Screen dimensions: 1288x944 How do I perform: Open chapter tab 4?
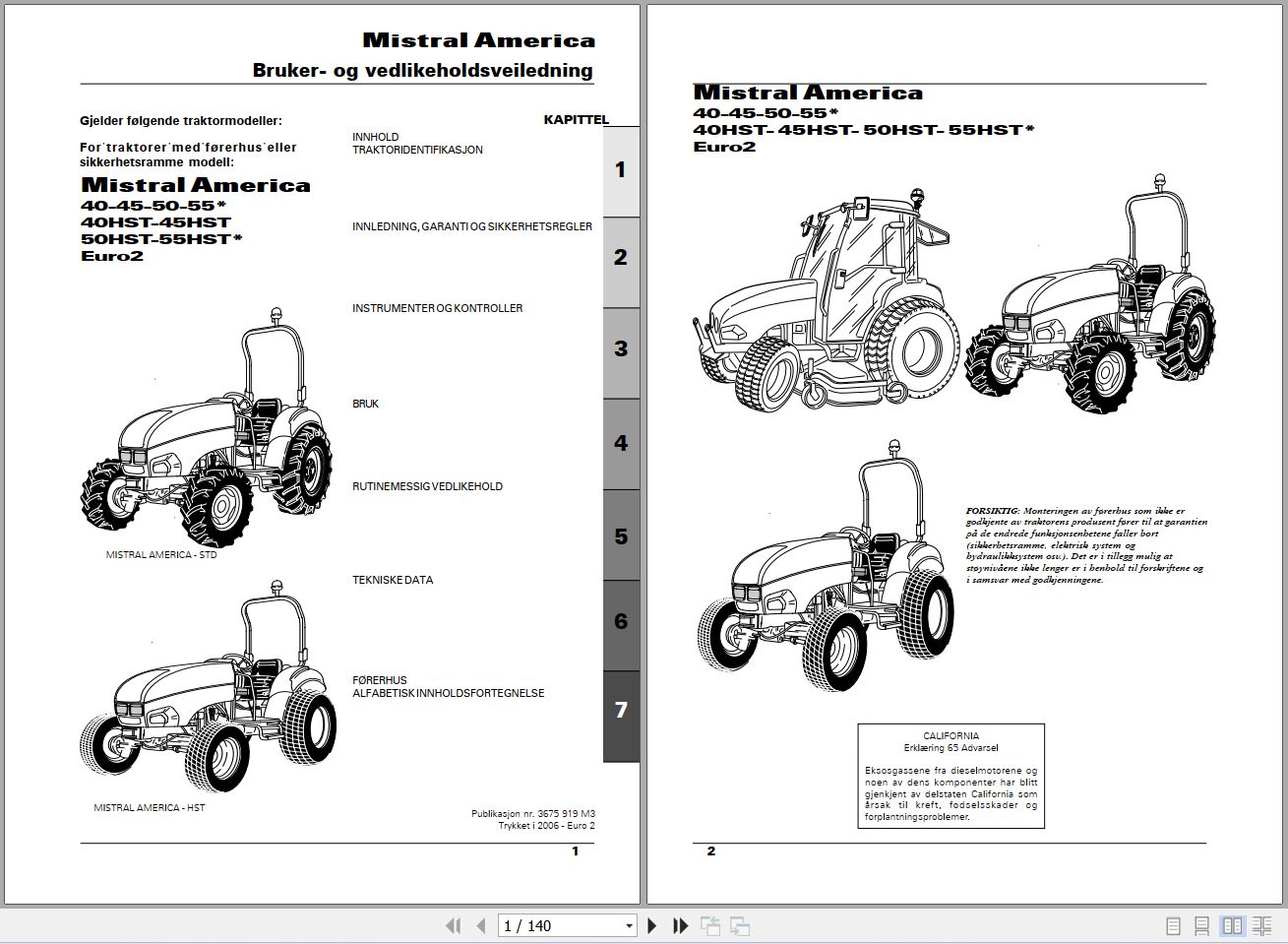coord(621,443)
